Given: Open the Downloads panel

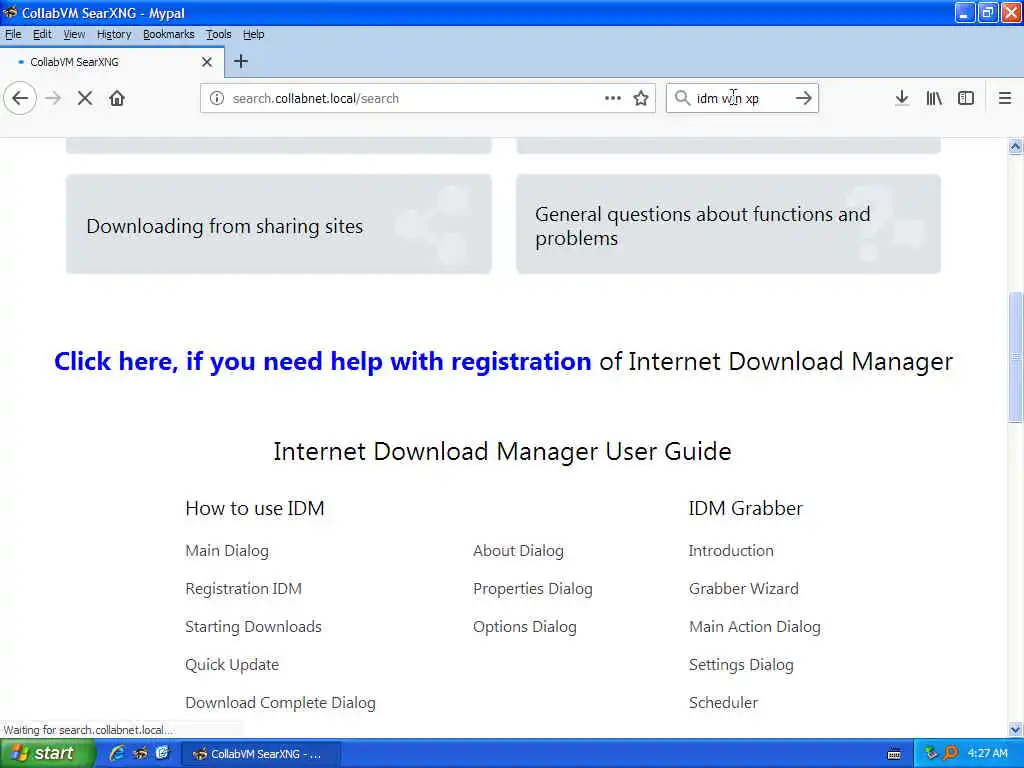Looking at the screenshot, I should (x=902, y=99).
